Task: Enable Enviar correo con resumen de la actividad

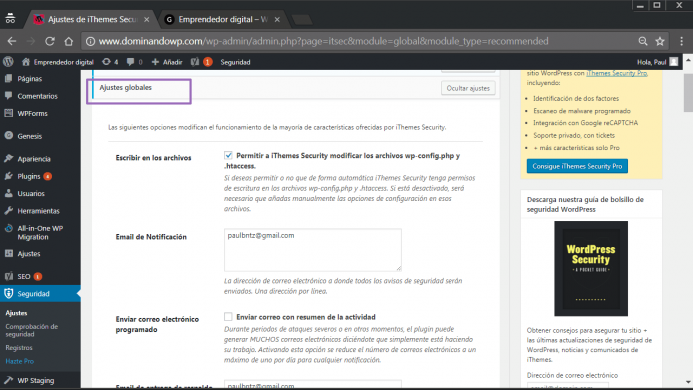Action: 228,317
